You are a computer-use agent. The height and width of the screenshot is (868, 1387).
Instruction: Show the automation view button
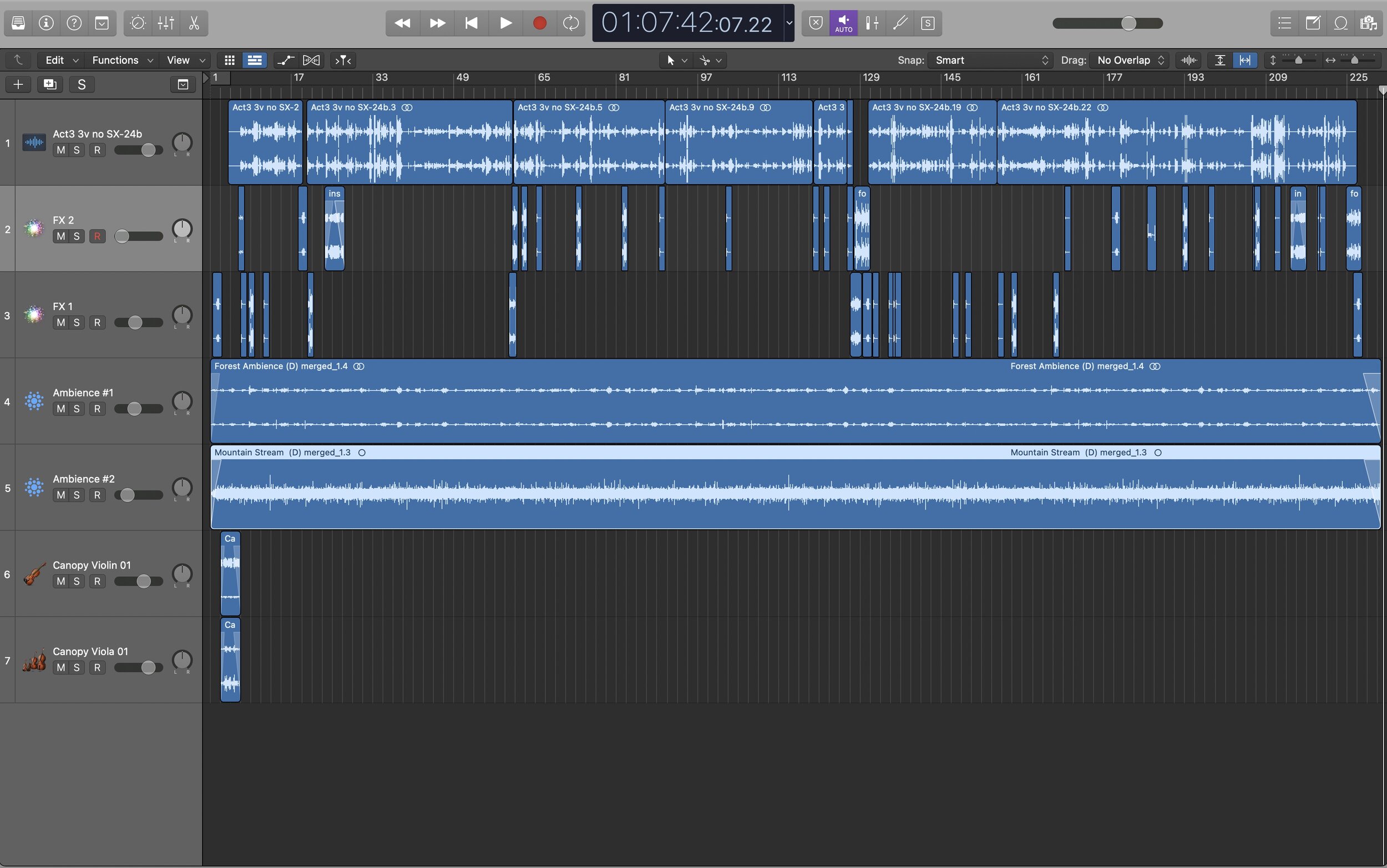point(285,60)
